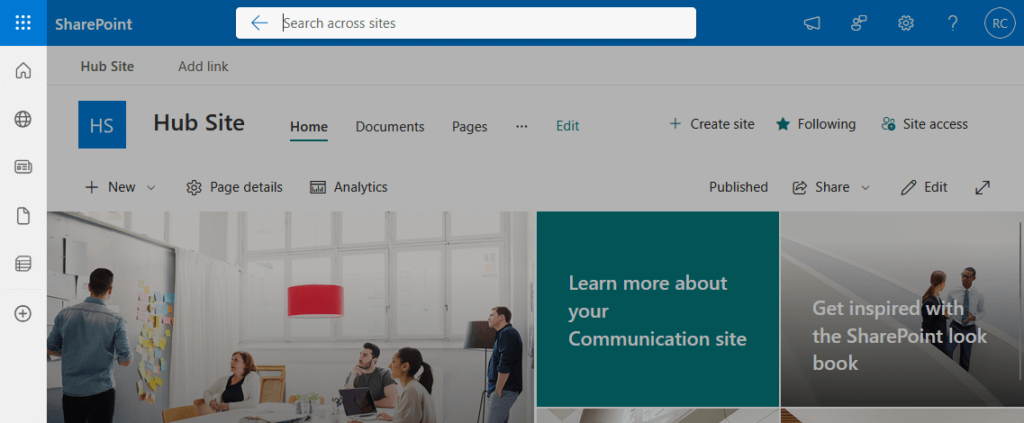Viewport: 1024px width, 423px height.
Task: Open the RC account profile avatar
Action: pos(1000,24)
